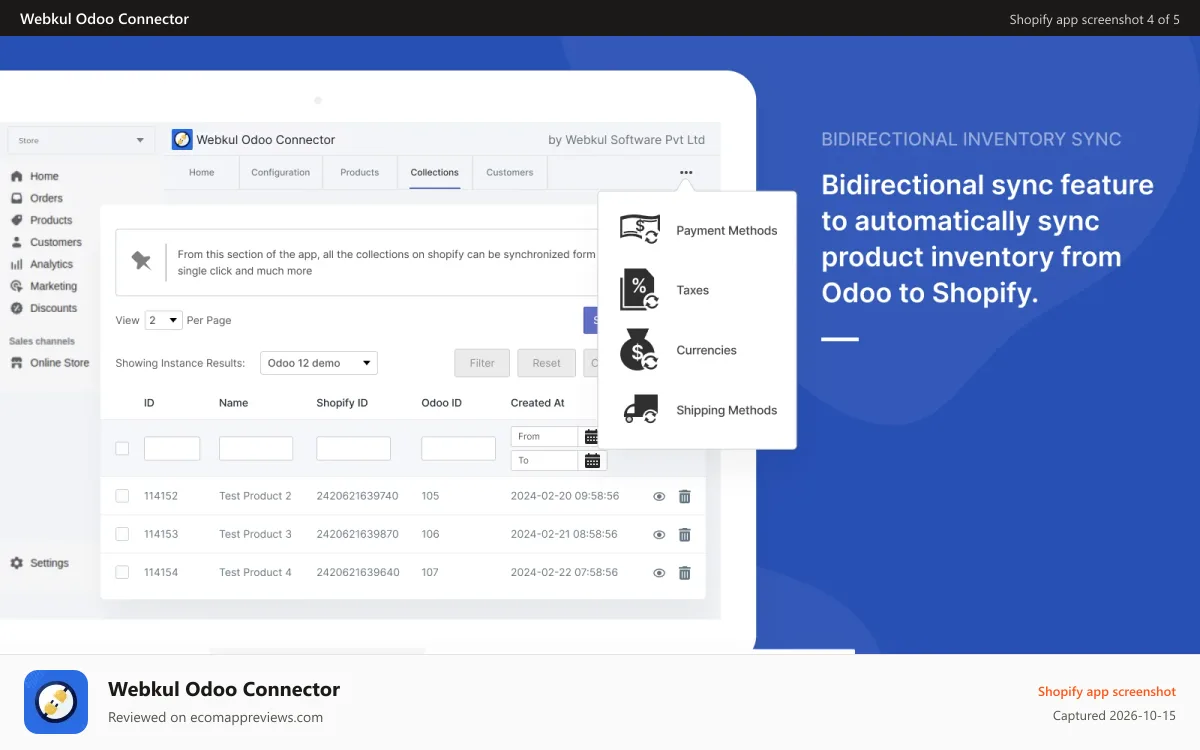Delete the Test Product 4 row

pyautogui.click(x=685, y=573)
